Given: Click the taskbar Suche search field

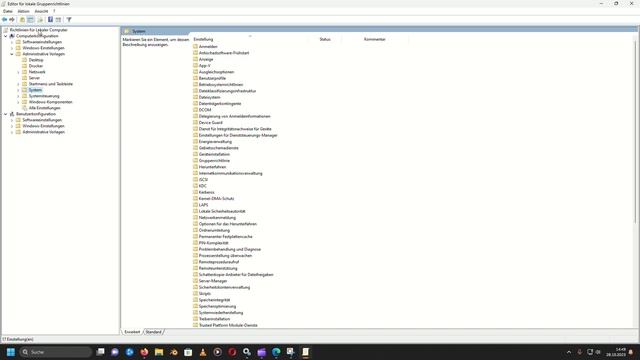Looking at the screenshot, I should click(x=56, y=352).
